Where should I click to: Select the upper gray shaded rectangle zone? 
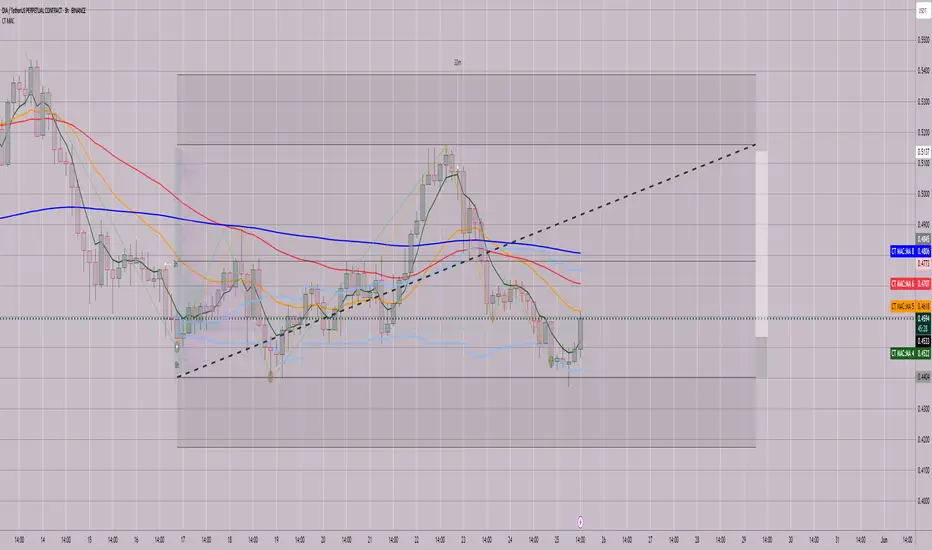[x=466, y=109]
